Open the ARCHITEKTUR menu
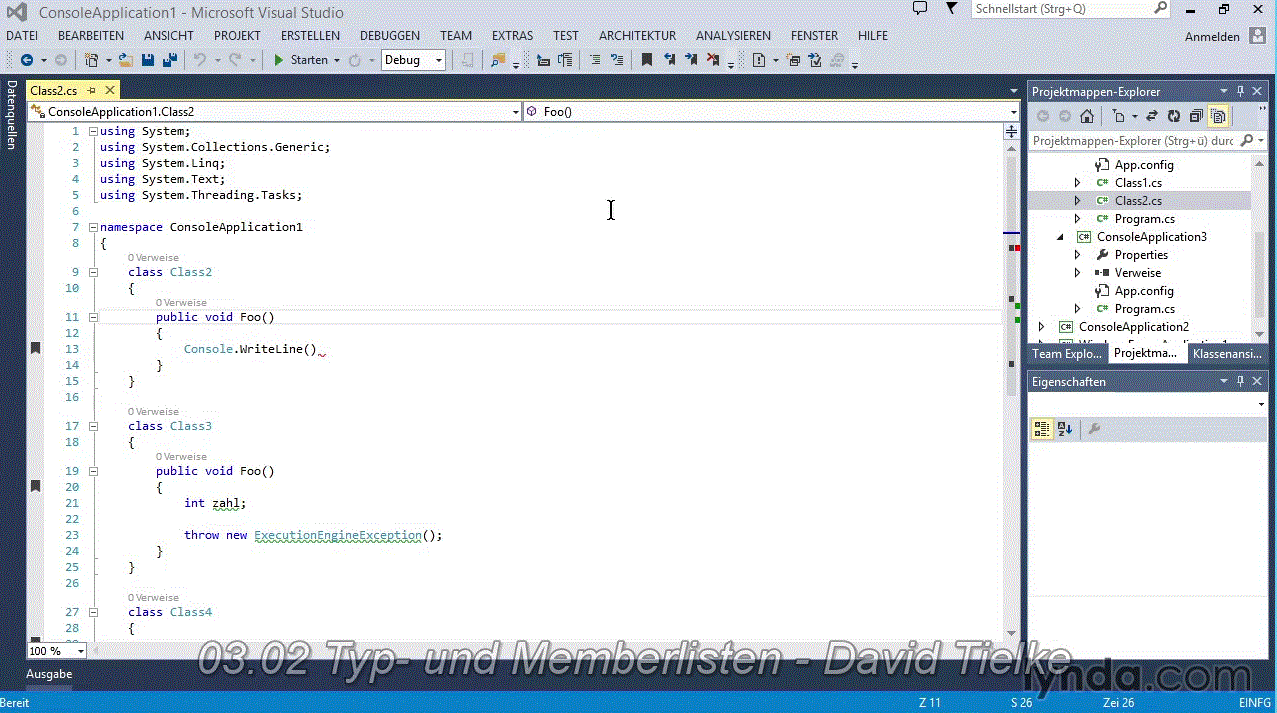 (638, 35)
